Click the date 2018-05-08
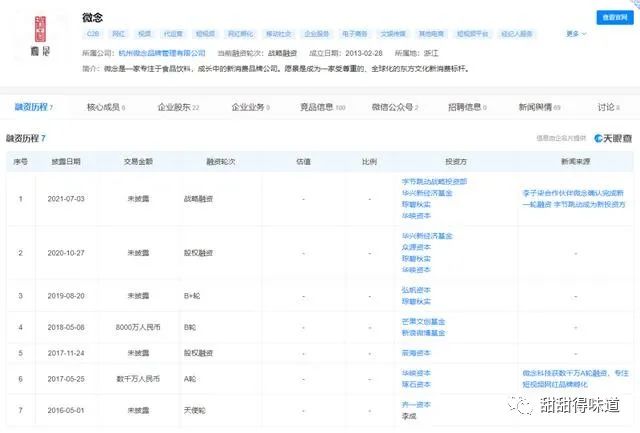Image resolution: width=640 pixels, height=433 pixels. click(66, 327)
